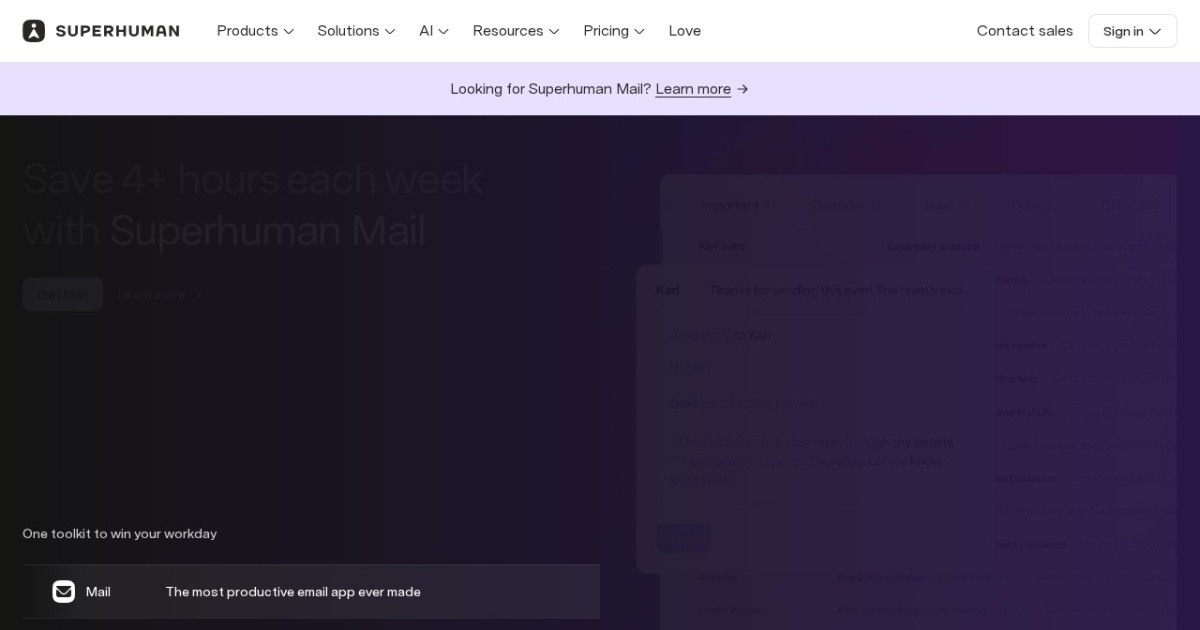
Task: Expand the AI chevron arrow
Action: [x=444, y=32]
